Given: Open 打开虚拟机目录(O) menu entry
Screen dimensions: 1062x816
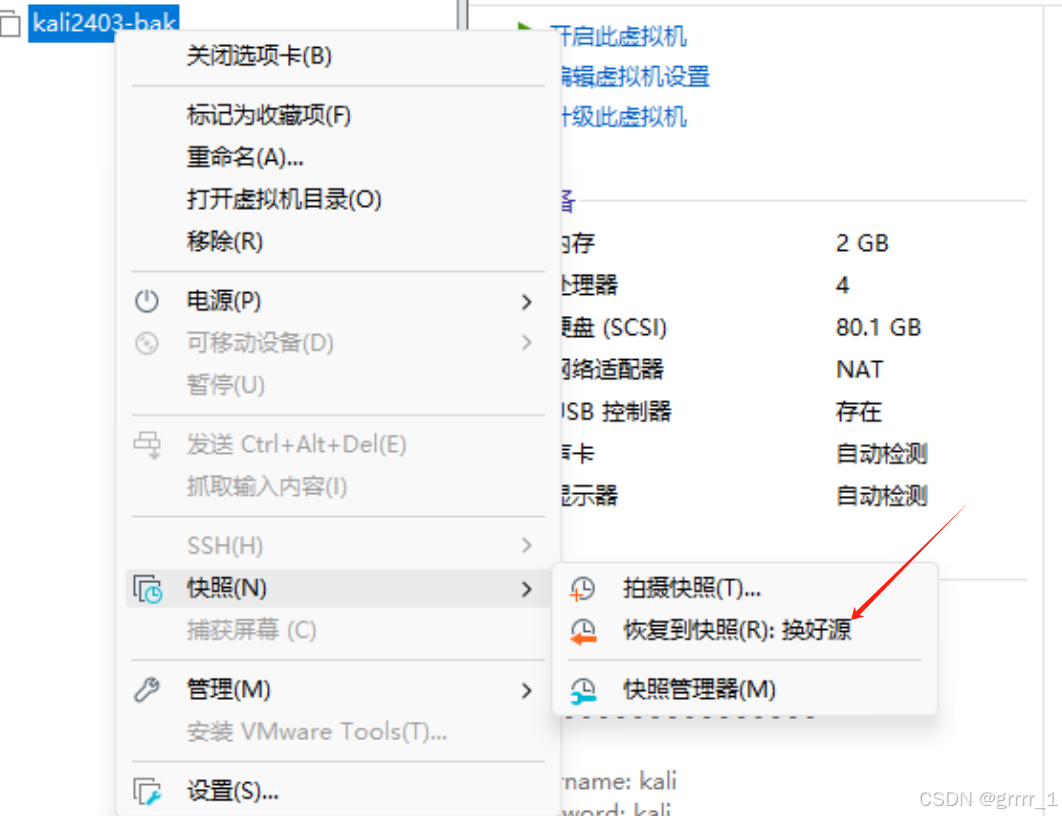Looking at the screenshot, I should 338,199.
